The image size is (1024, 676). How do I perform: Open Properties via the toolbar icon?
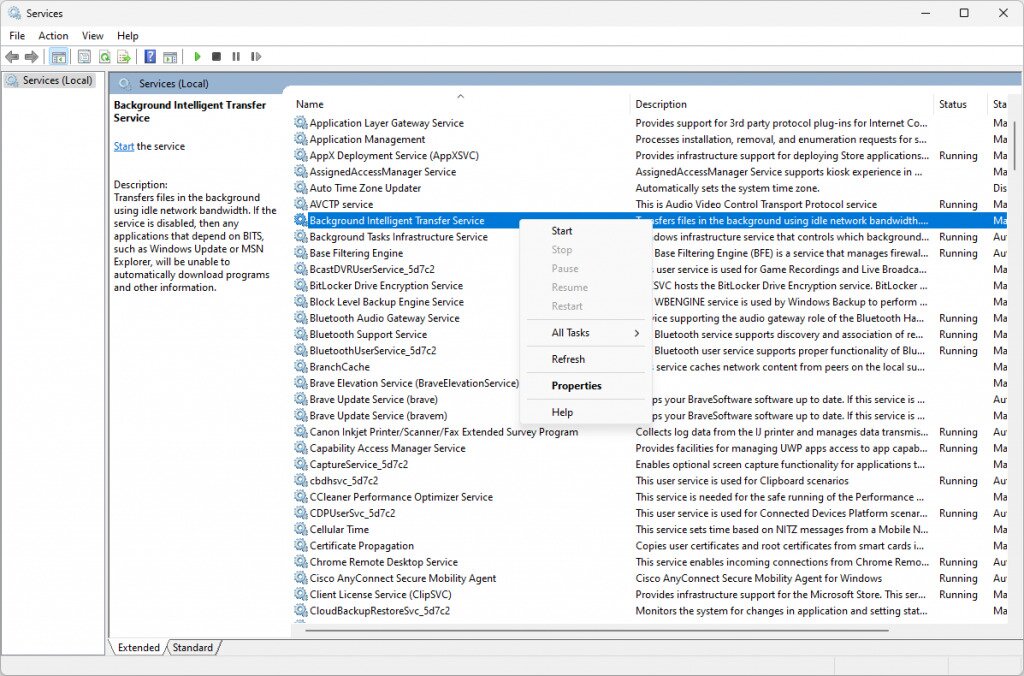[84, 56]
